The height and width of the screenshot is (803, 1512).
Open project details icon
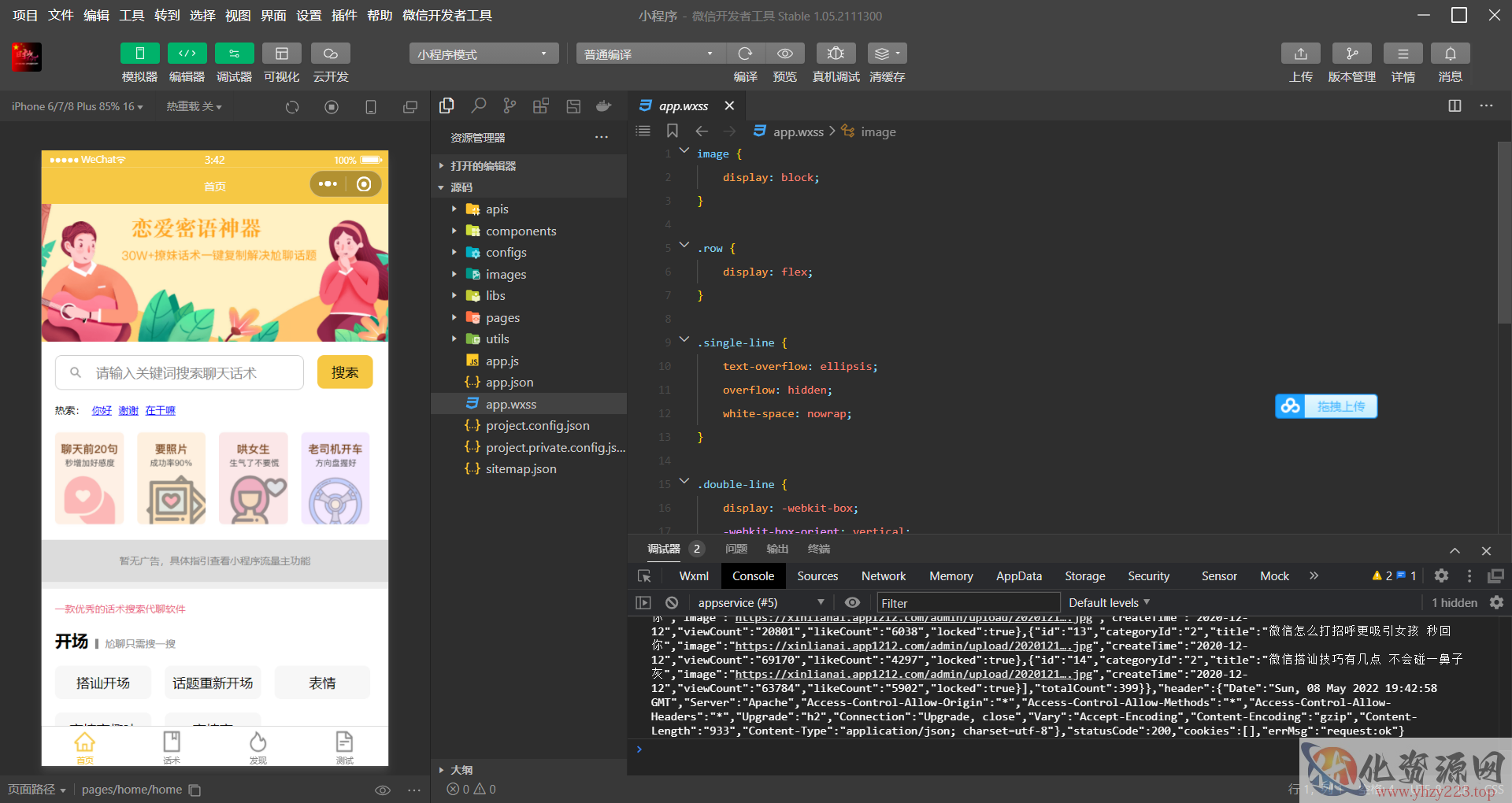tap(1403, 54)
